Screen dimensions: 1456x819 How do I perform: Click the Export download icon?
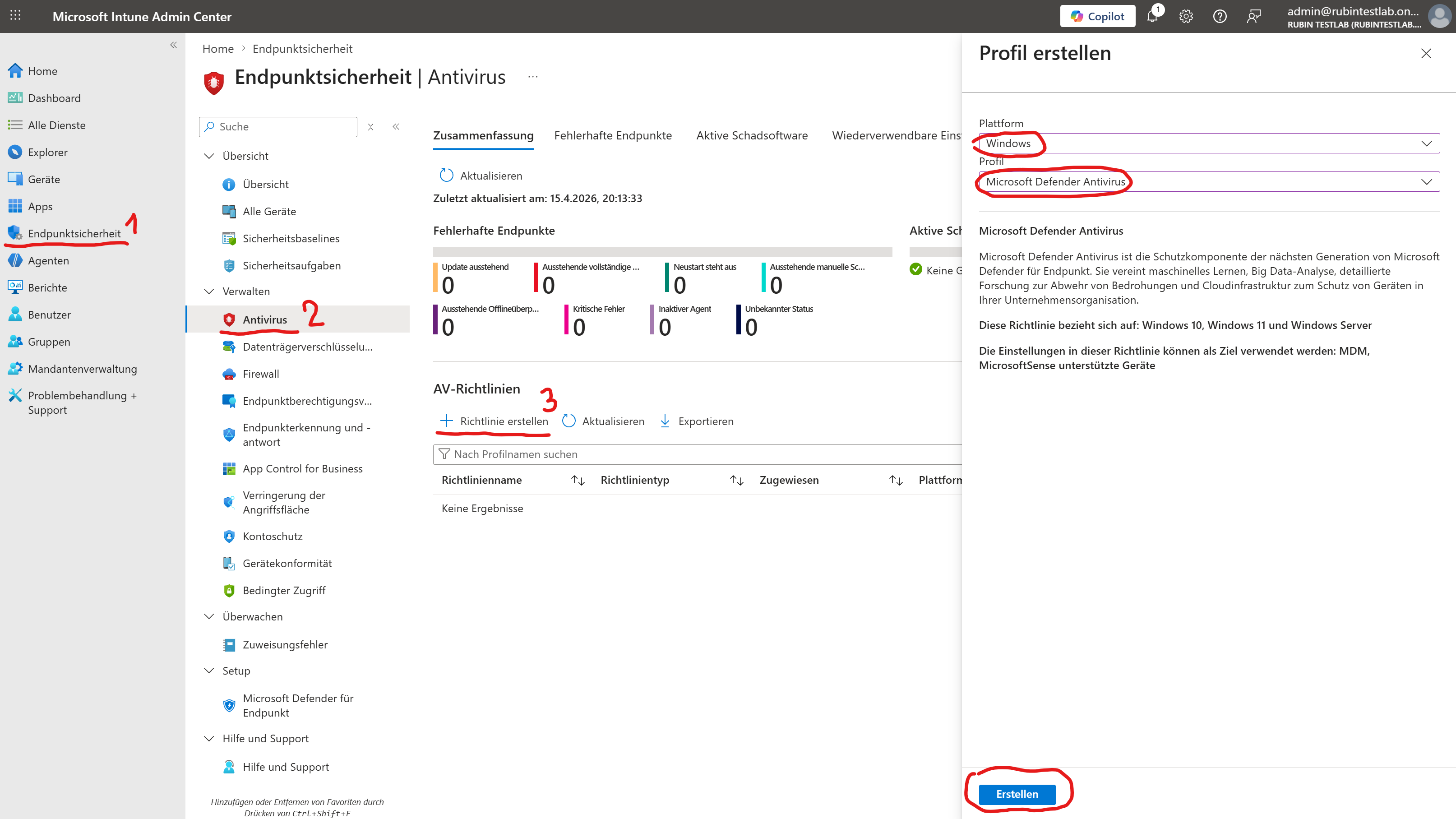(665, 421)
